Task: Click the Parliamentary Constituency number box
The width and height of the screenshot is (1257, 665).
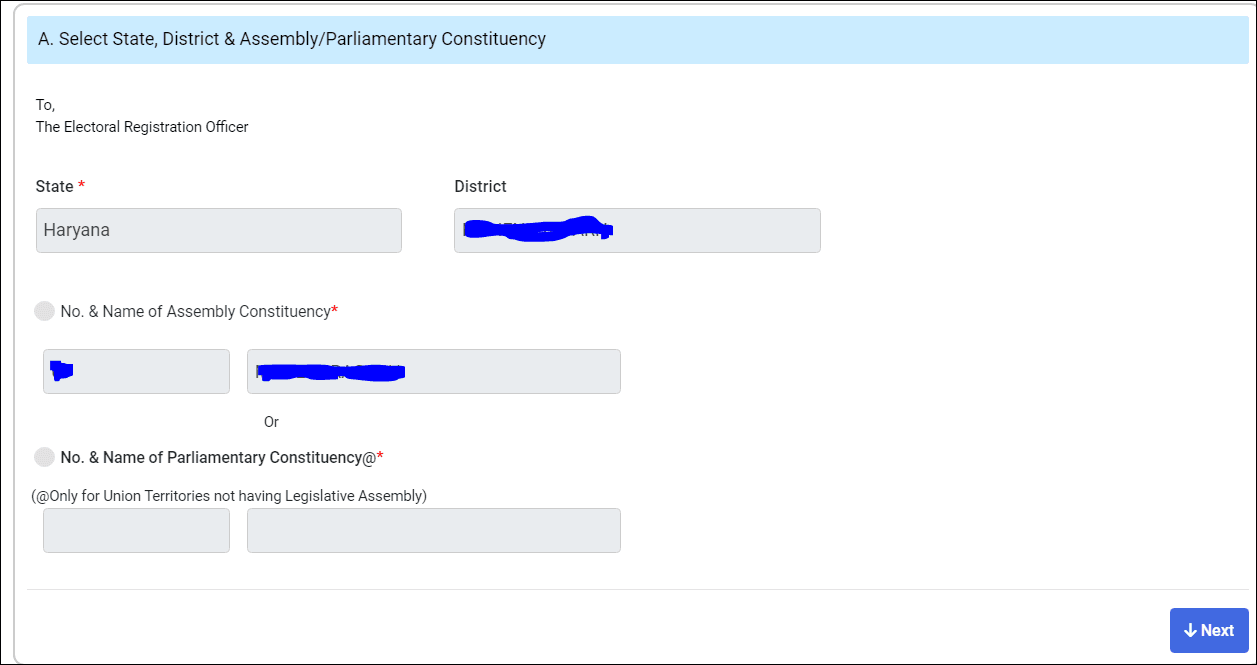Action: tap(136, 530)
